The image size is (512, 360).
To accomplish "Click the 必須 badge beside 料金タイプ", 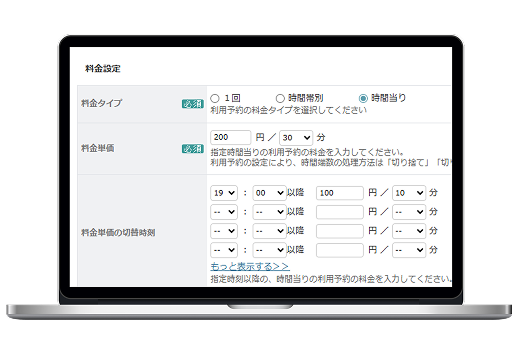I will [193, 104].
